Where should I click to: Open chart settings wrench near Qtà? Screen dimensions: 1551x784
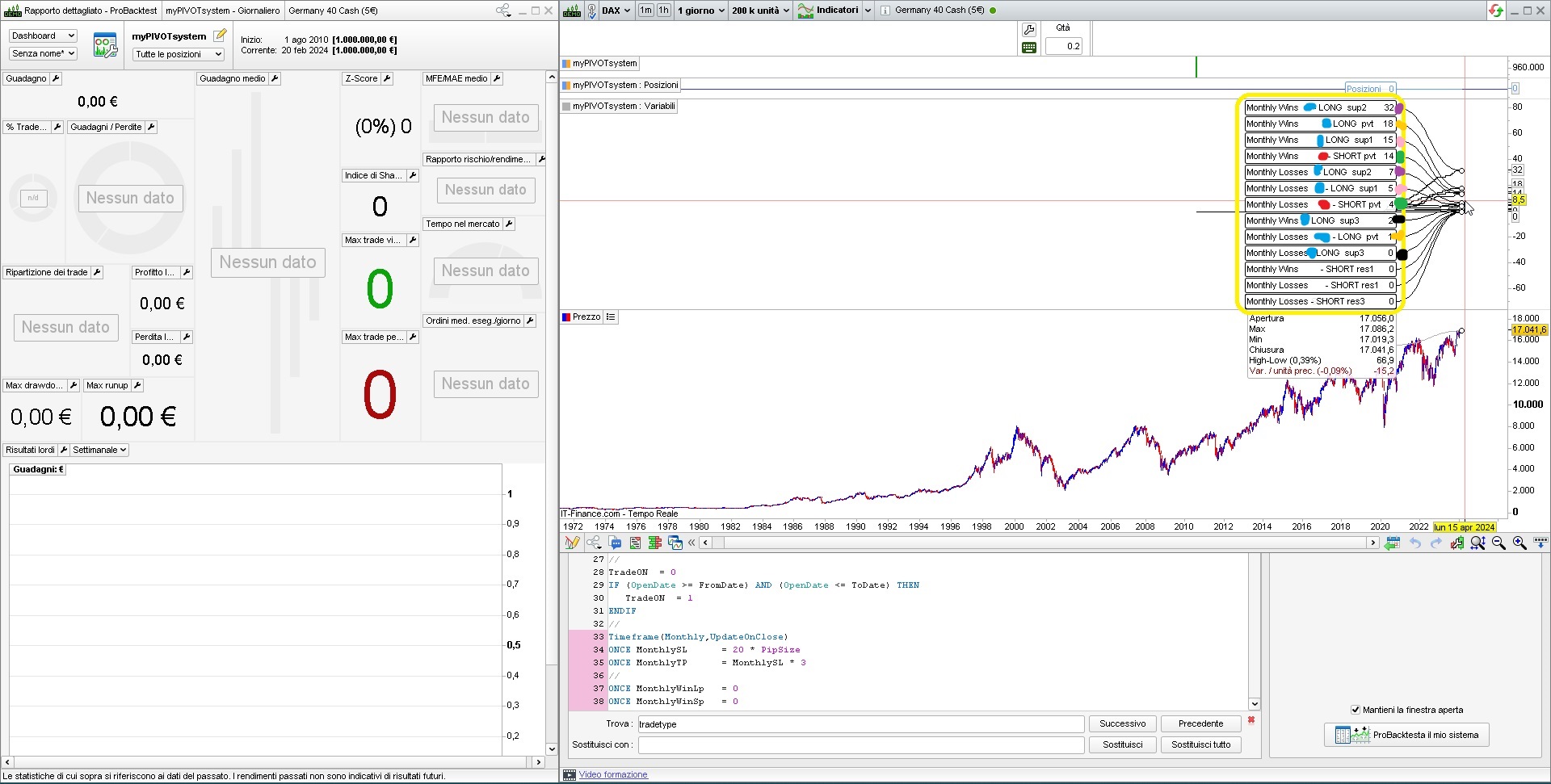1029,30
